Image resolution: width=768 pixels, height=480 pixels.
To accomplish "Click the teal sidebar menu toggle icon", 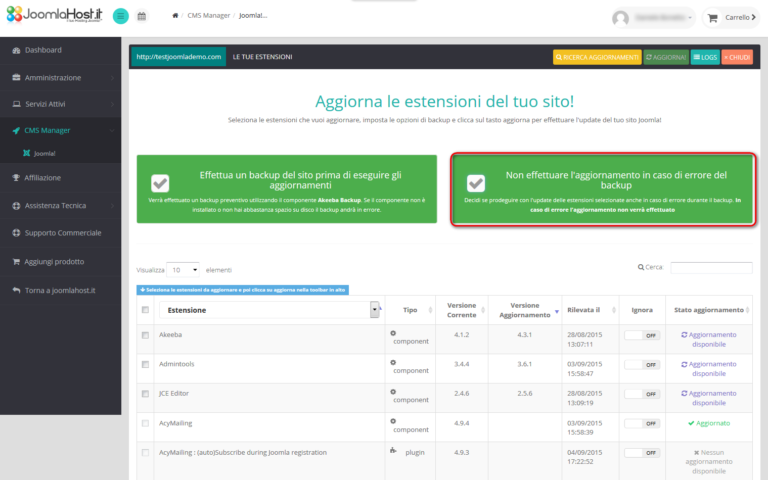I will coord(120,16).
